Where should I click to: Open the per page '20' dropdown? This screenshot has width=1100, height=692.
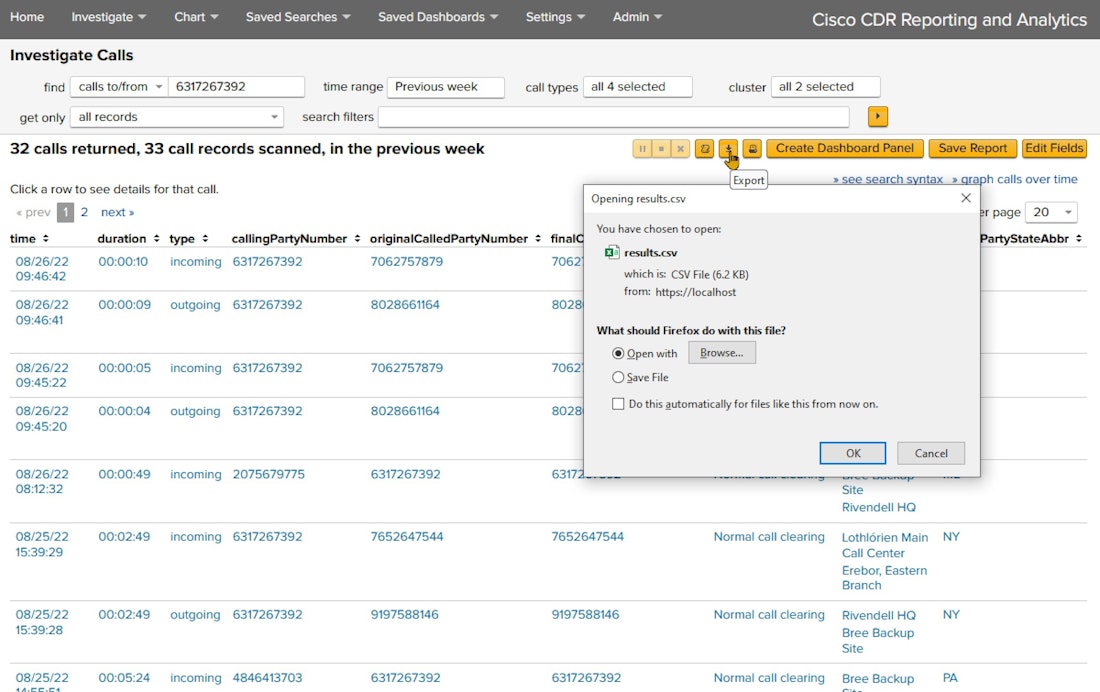pos(1053,212)
